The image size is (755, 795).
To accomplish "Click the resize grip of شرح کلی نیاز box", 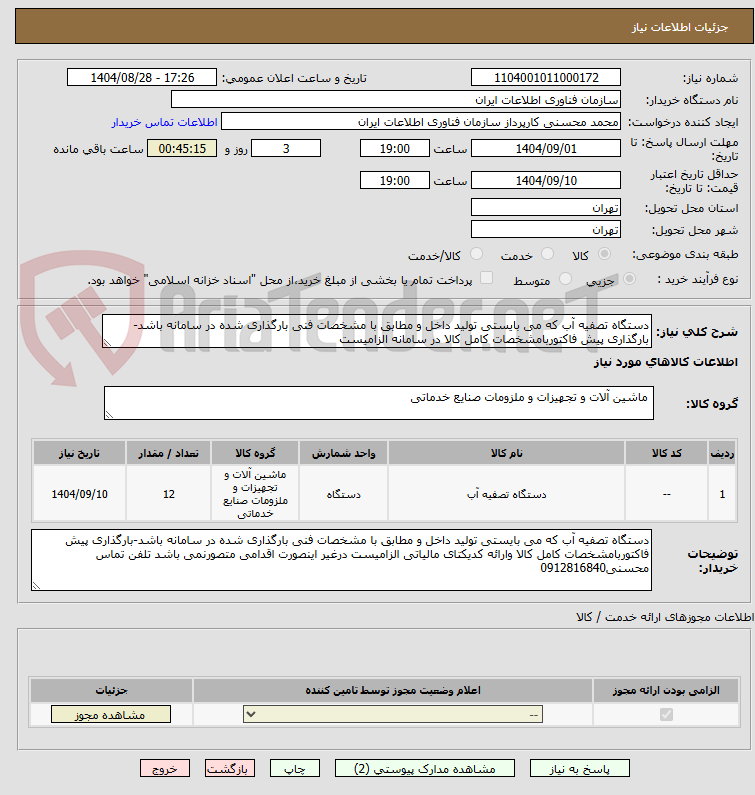I will [107, 343].
